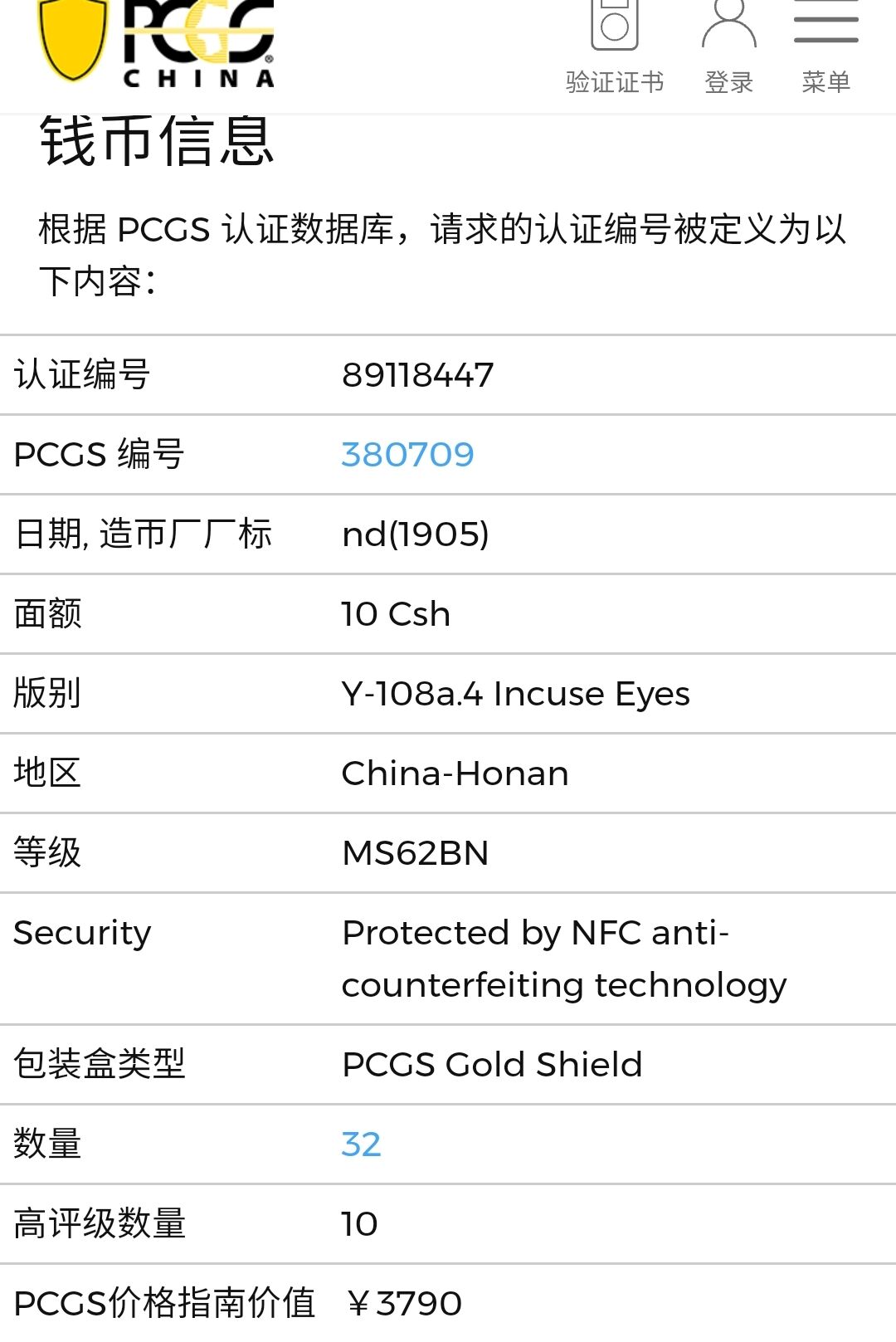The width and height of the screenshot is (896, 1342).
Task: Click the NFC anti-counterfeiting security text
Action: pos(564,959)
